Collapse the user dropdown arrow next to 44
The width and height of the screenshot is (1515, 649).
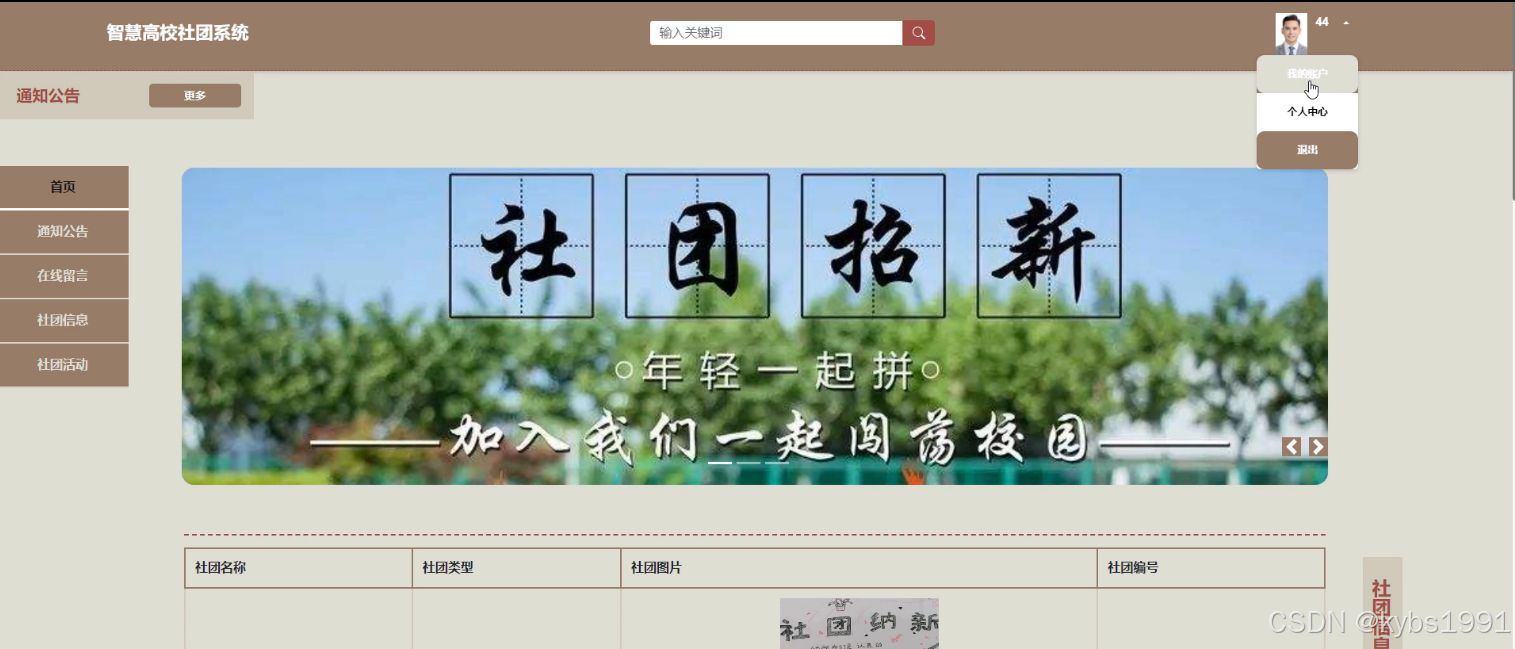click(x=1346, y=22)
